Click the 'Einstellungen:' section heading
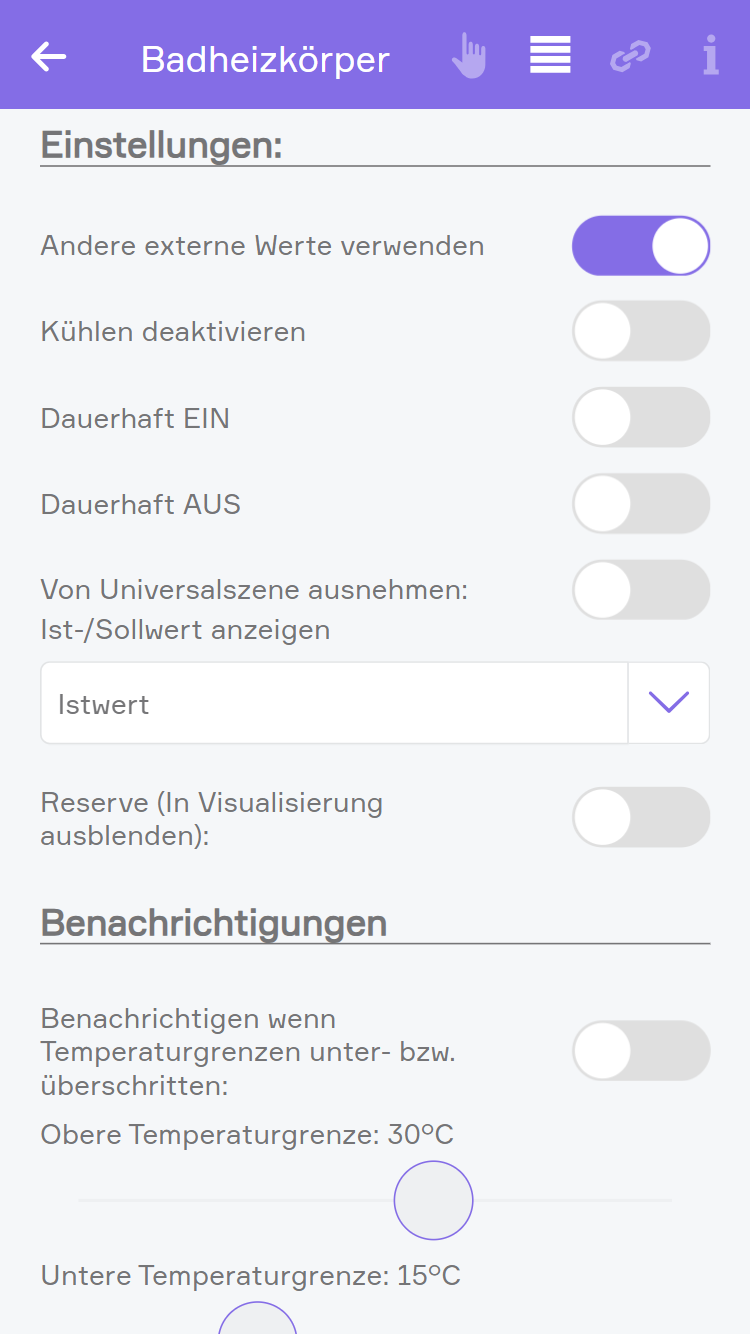 pyautogui.click(x=161, y=145)
